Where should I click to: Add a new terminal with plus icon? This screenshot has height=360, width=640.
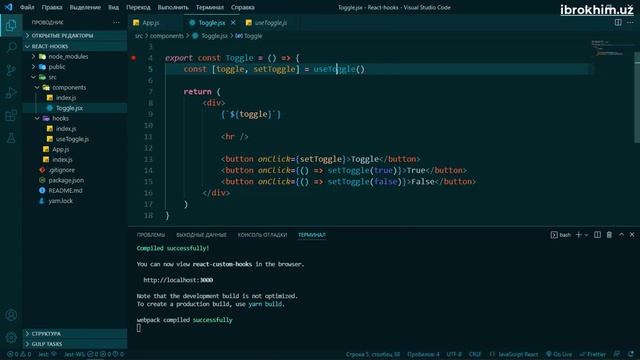click(x=578, y=235)
